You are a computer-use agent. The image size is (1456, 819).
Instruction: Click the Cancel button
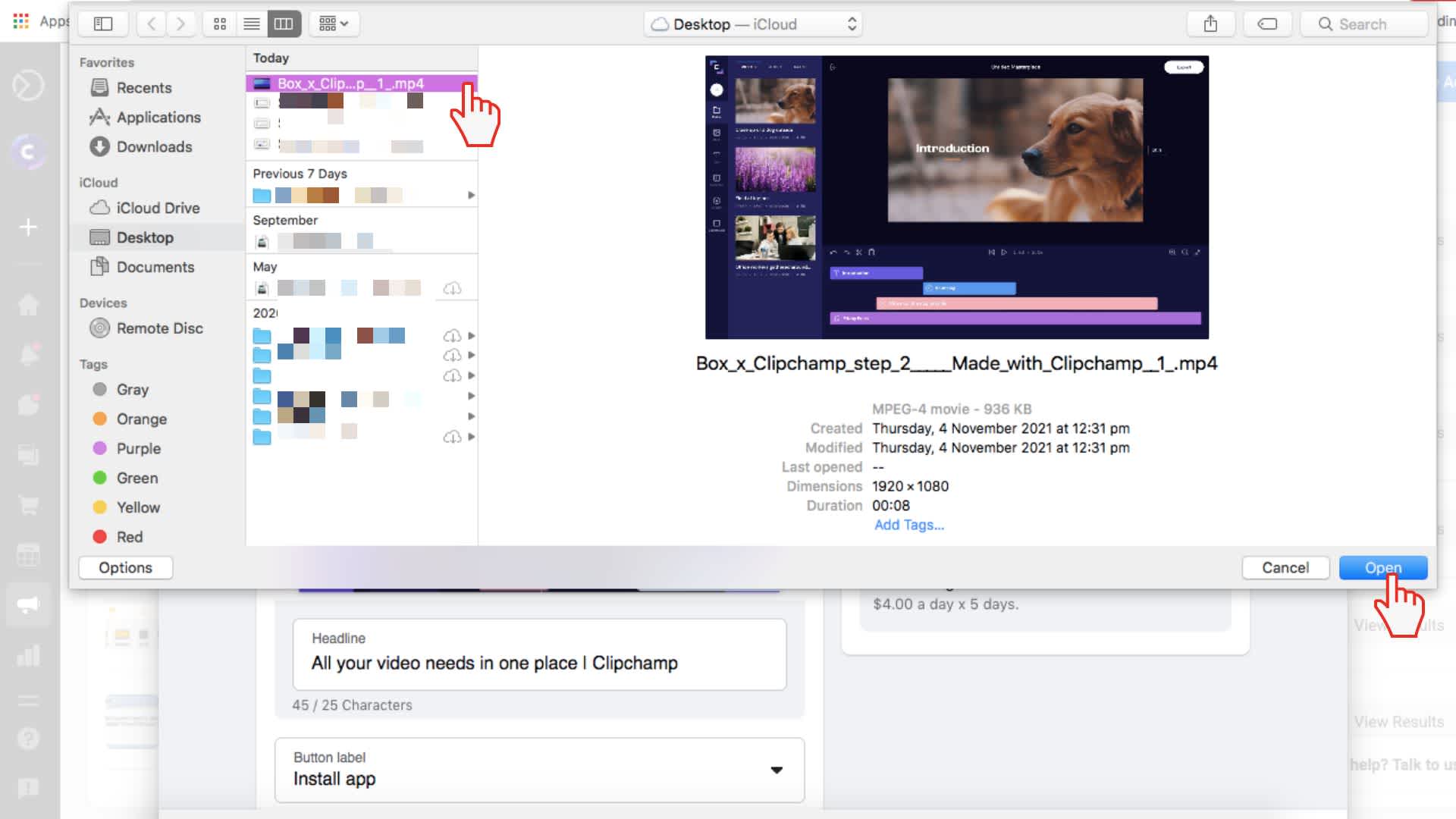1285,568
